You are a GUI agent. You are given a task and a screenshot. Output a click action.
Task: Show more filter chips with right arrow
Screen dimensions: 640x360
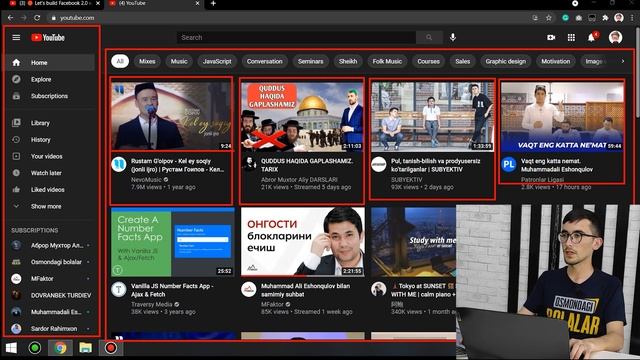tap(623, 61)
